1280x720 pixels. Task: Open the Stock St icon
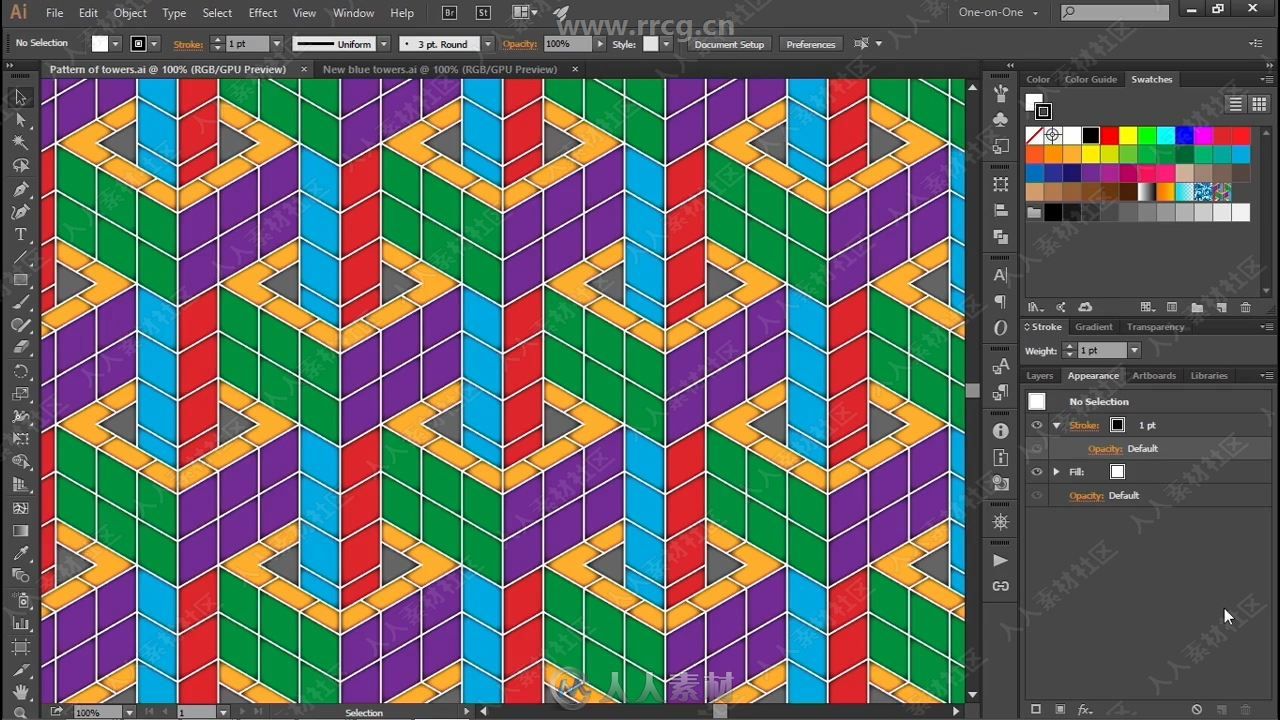coord(484,13)
